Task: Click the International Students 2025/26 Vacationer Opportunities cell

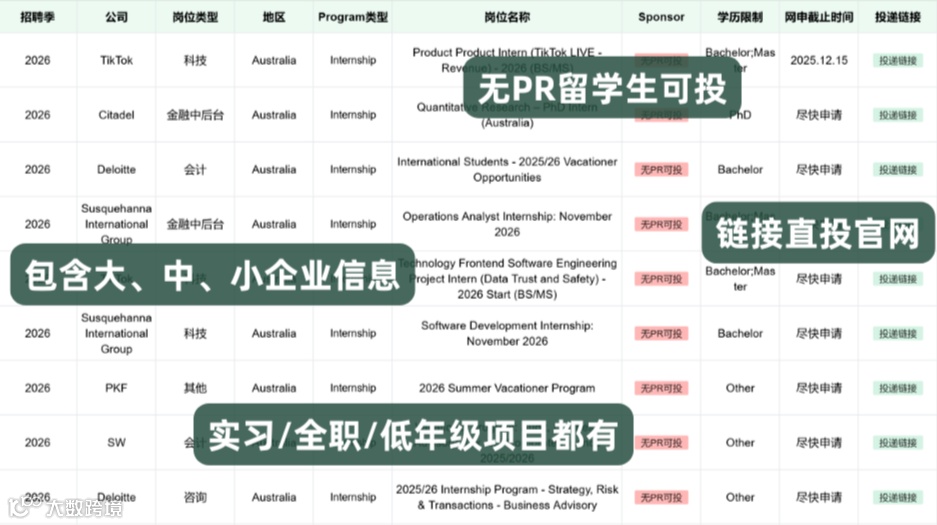Action: [x=507, y=170]
